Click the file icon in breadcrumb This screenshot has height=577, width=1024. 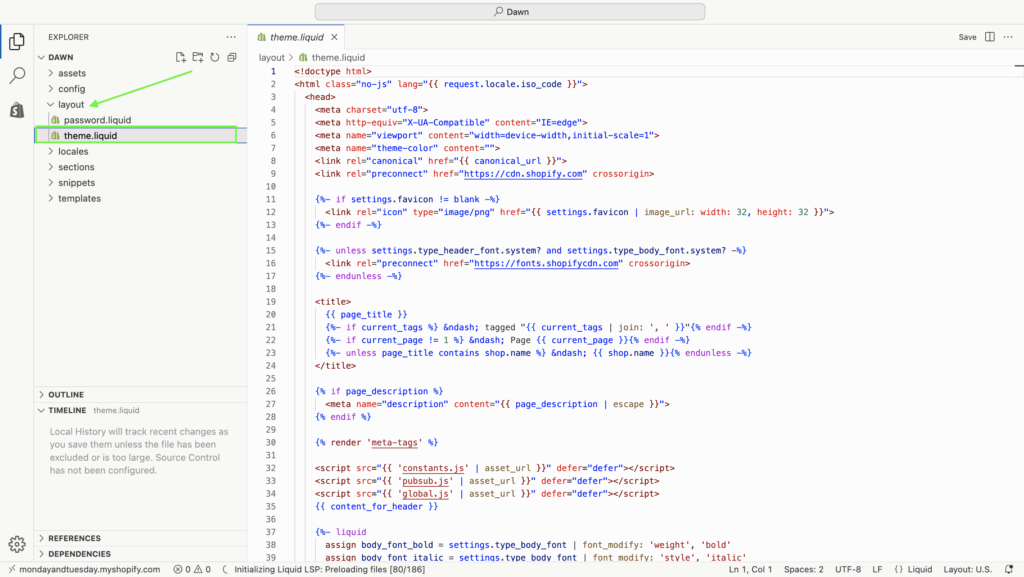point(303,57)
